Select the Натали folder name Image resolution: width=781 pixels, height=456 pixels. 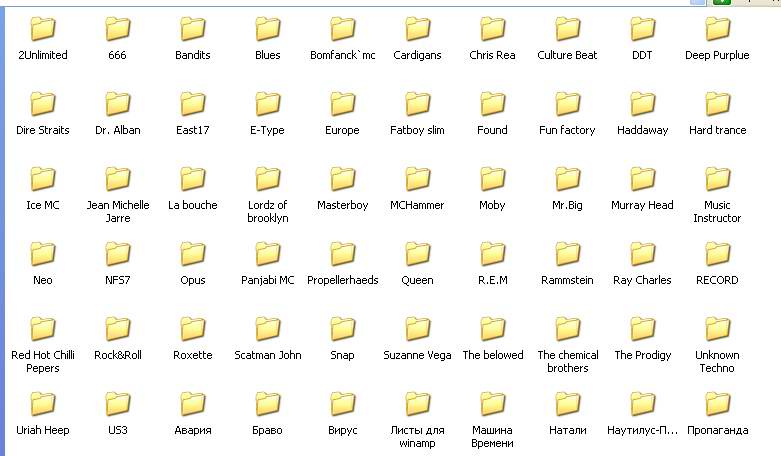tap(567, 430)
